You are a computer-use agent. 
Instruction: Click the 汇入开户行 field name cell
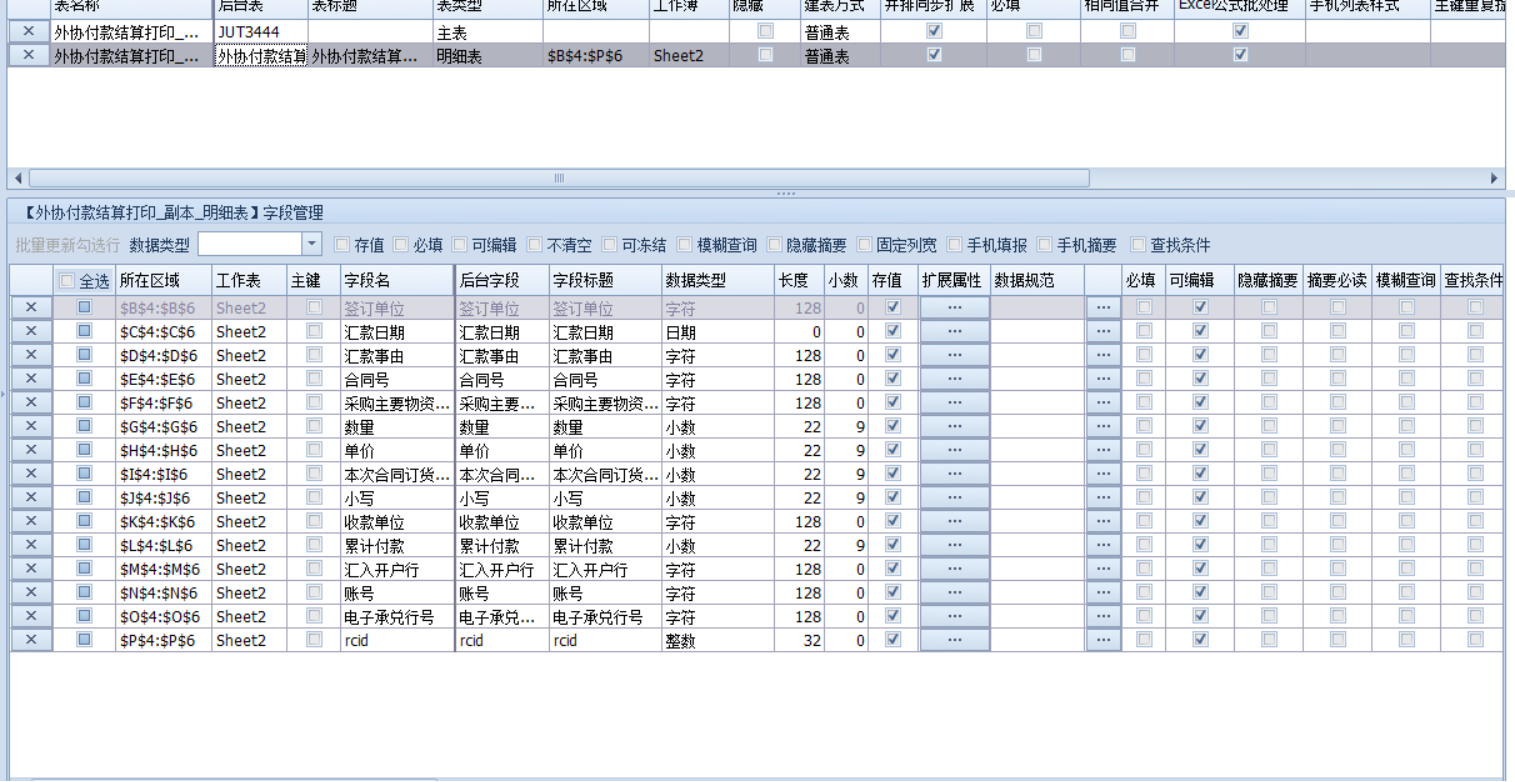396,570
